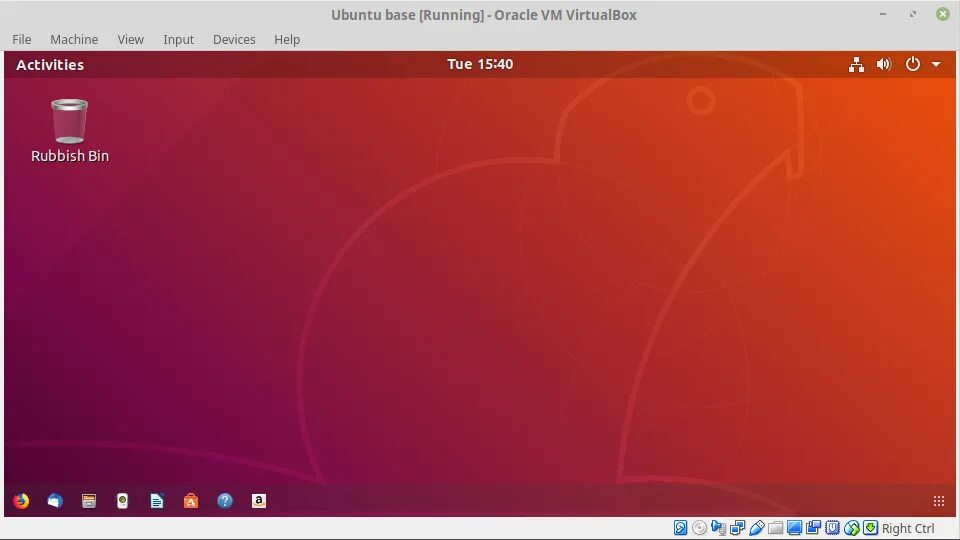Click the recording status icon with overlapping squares
The width and height of the screenshot is (960, 540).
814,528
